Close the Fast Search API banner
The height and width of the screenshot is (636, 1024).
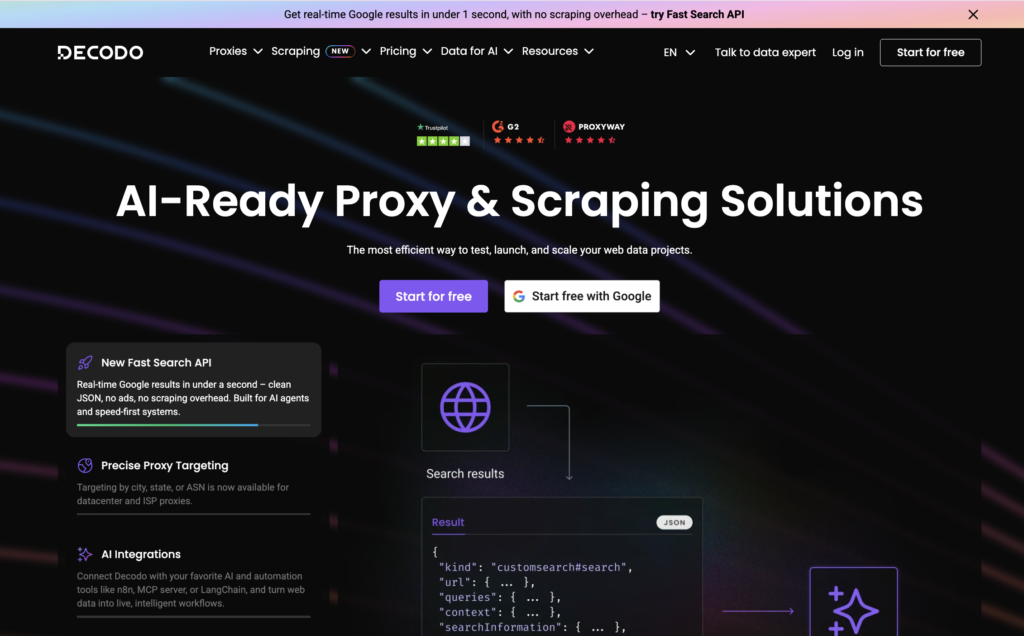tap(972, 14)
